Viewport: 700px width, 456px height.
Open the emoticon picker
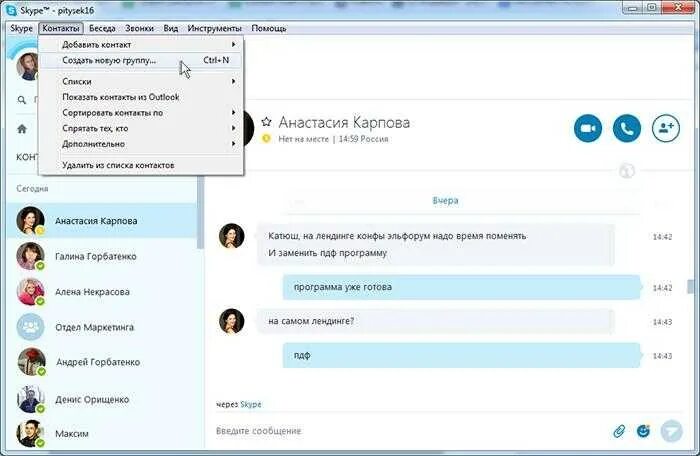(x=643, y=431)
